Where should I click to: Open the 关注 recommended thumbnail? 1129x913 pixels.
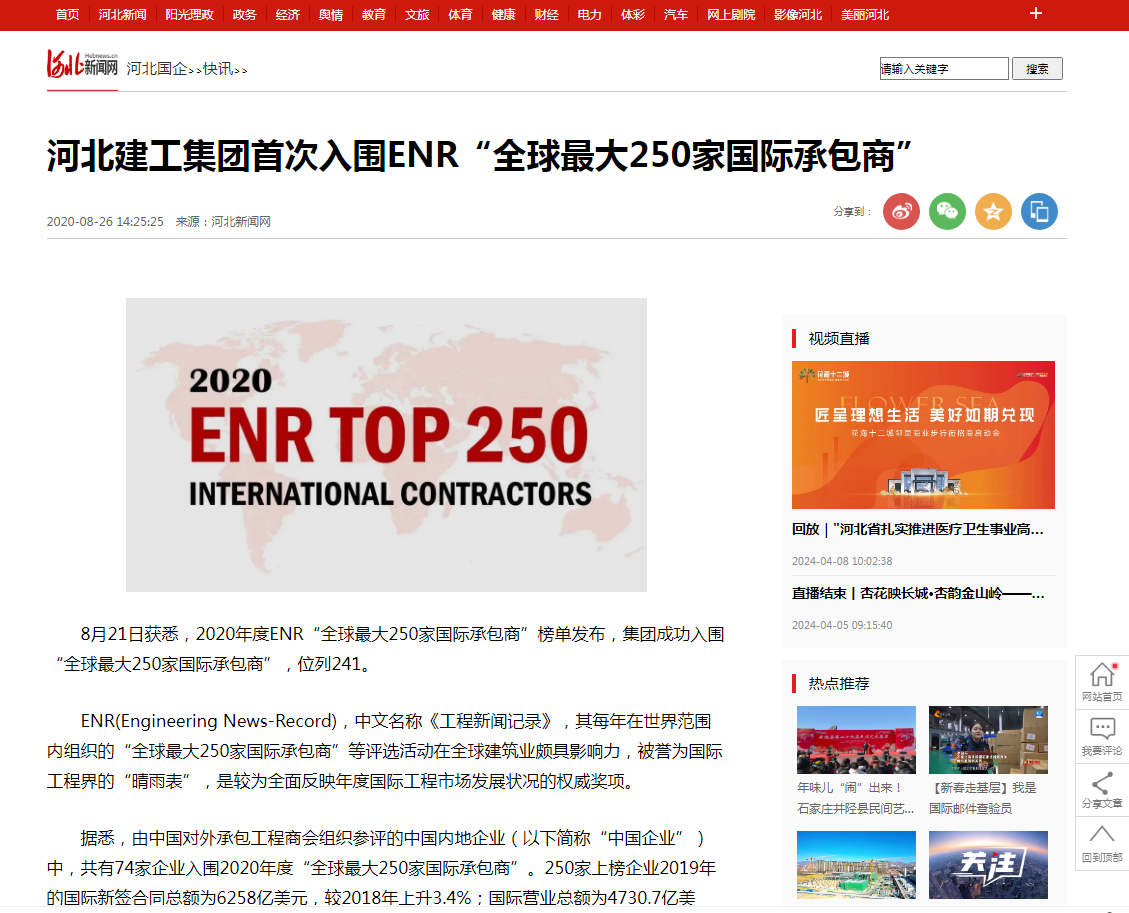click(x=988, y=865)
